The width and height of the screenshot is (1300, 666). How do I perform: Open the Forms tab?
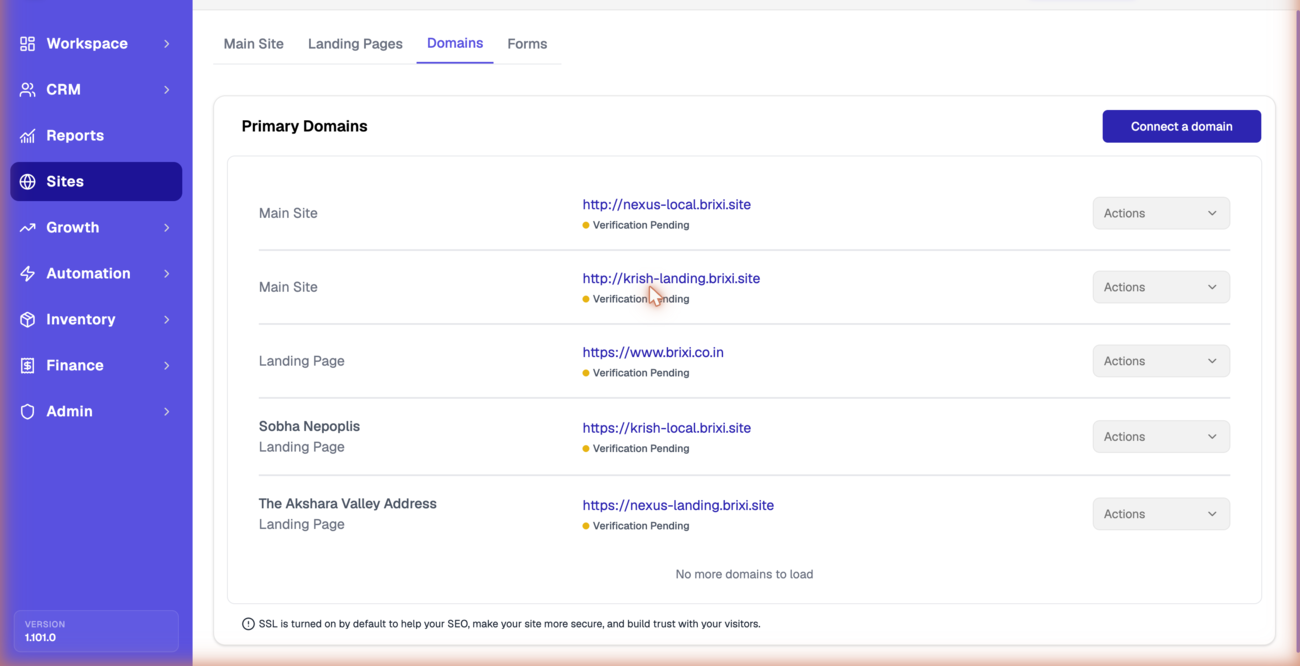click(x=527, y=44)
